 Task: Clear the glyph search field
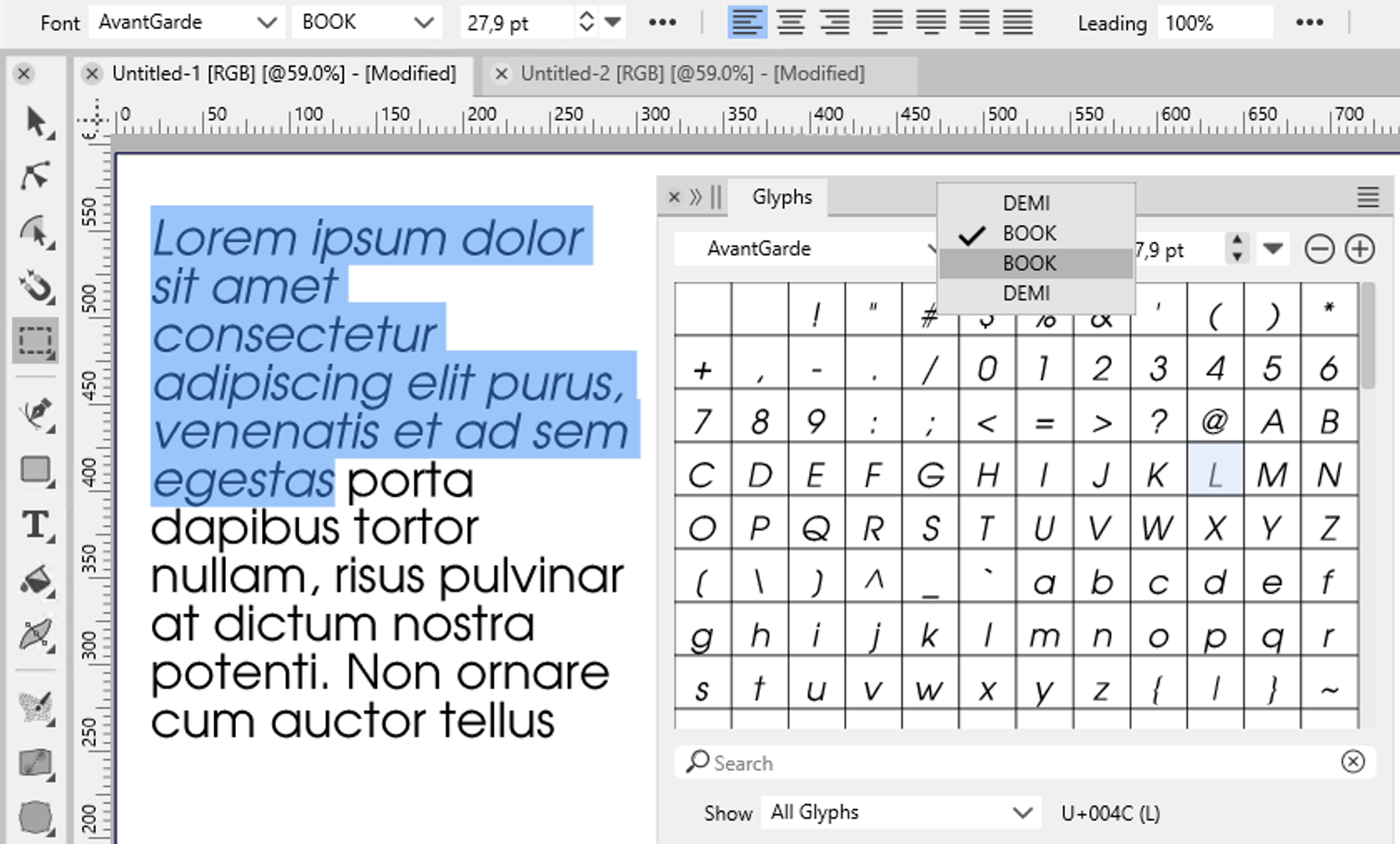point(1352,761)
